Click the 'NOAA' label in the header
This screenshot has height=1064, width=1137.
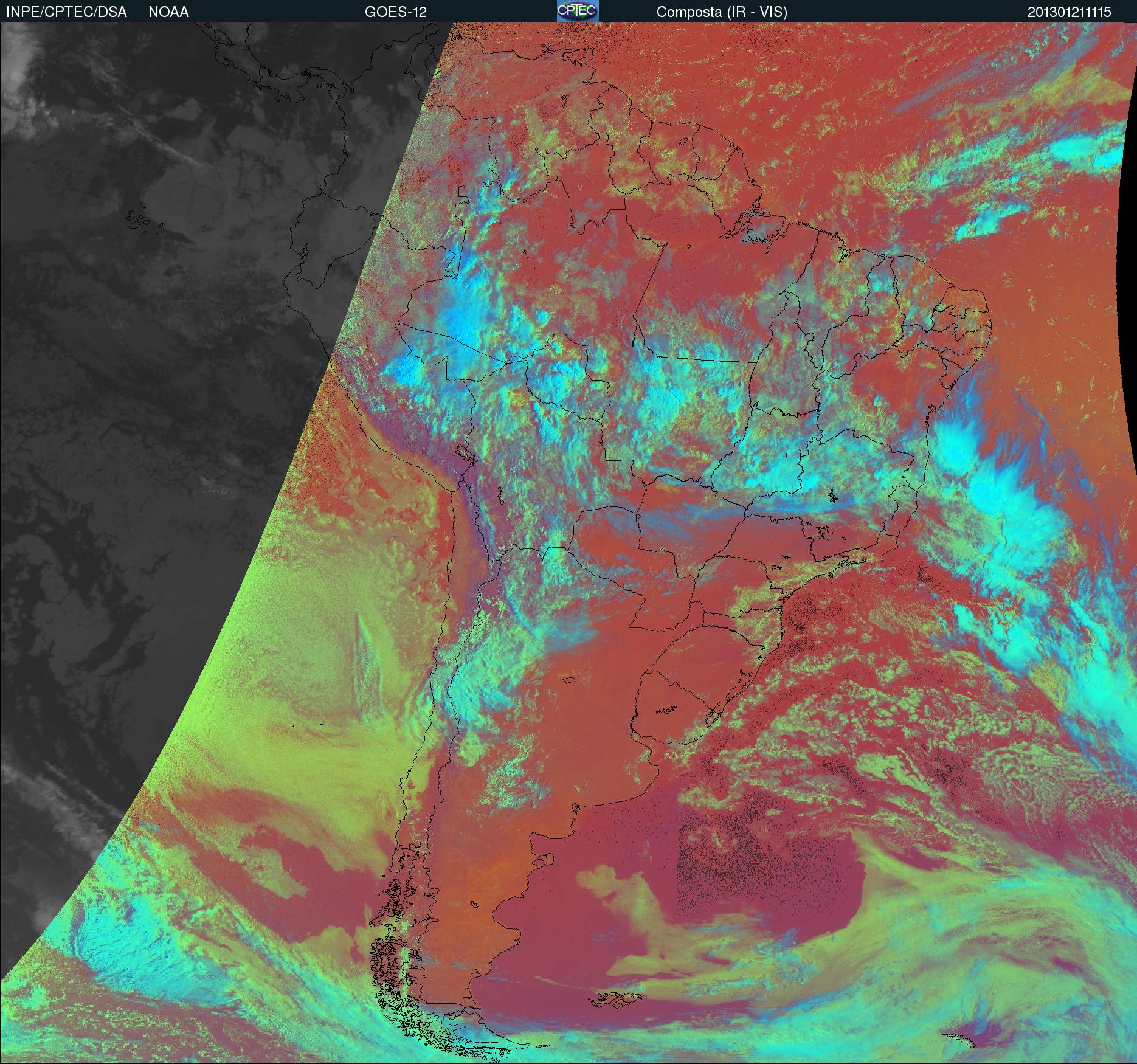(168, 12)
